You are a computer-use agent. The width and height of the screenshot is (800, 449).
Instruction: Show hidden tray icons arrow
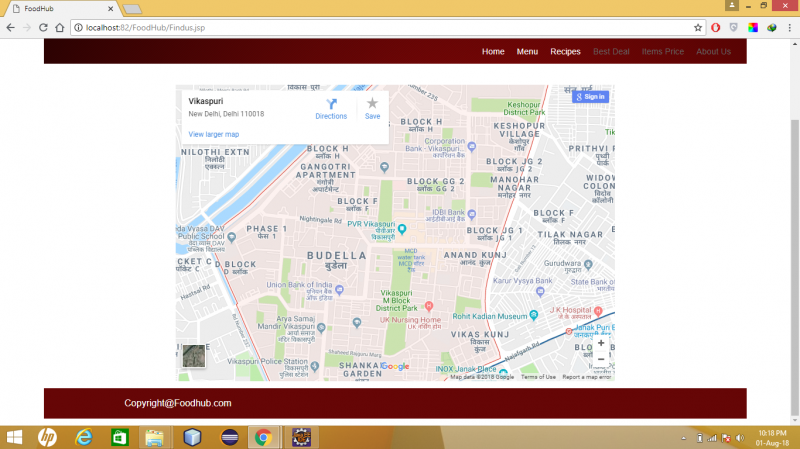click(x=684, y=438)
